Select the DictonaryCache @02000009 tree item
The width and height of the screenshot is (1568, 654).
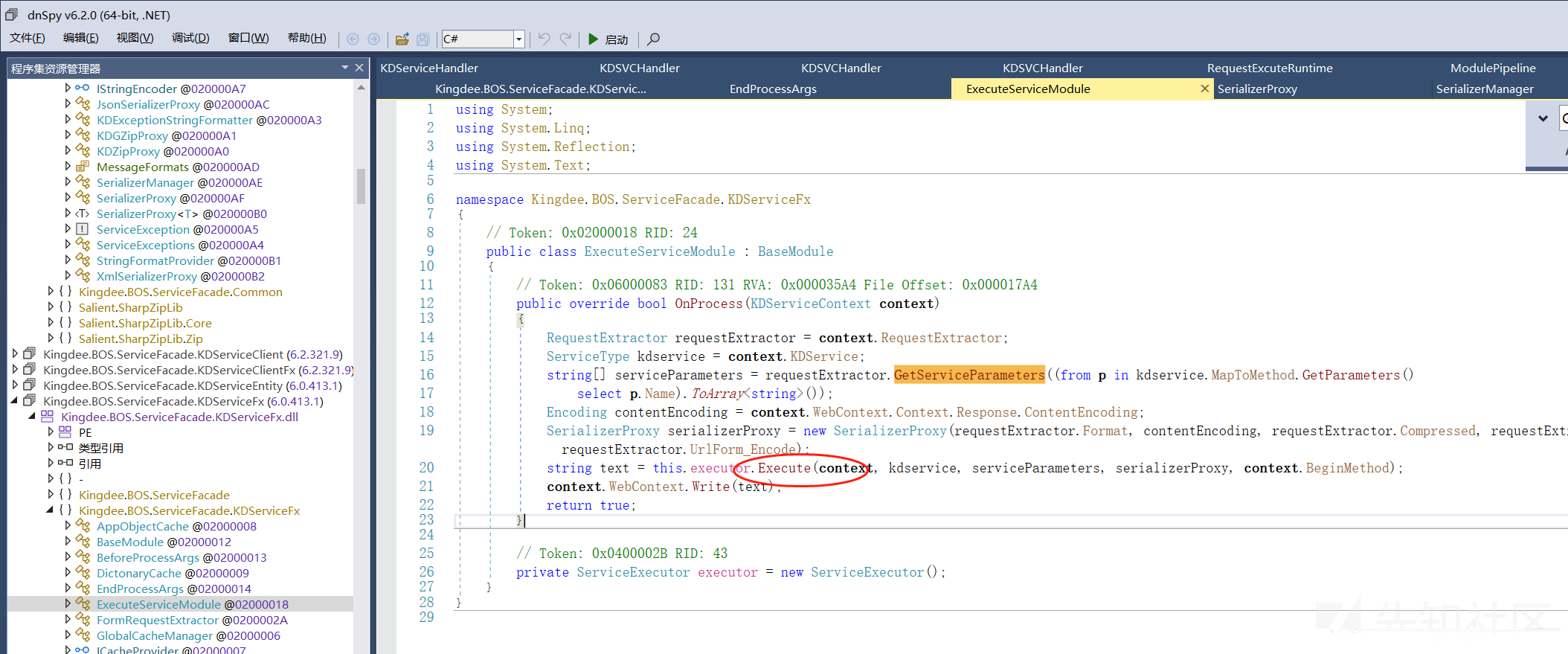173,573
